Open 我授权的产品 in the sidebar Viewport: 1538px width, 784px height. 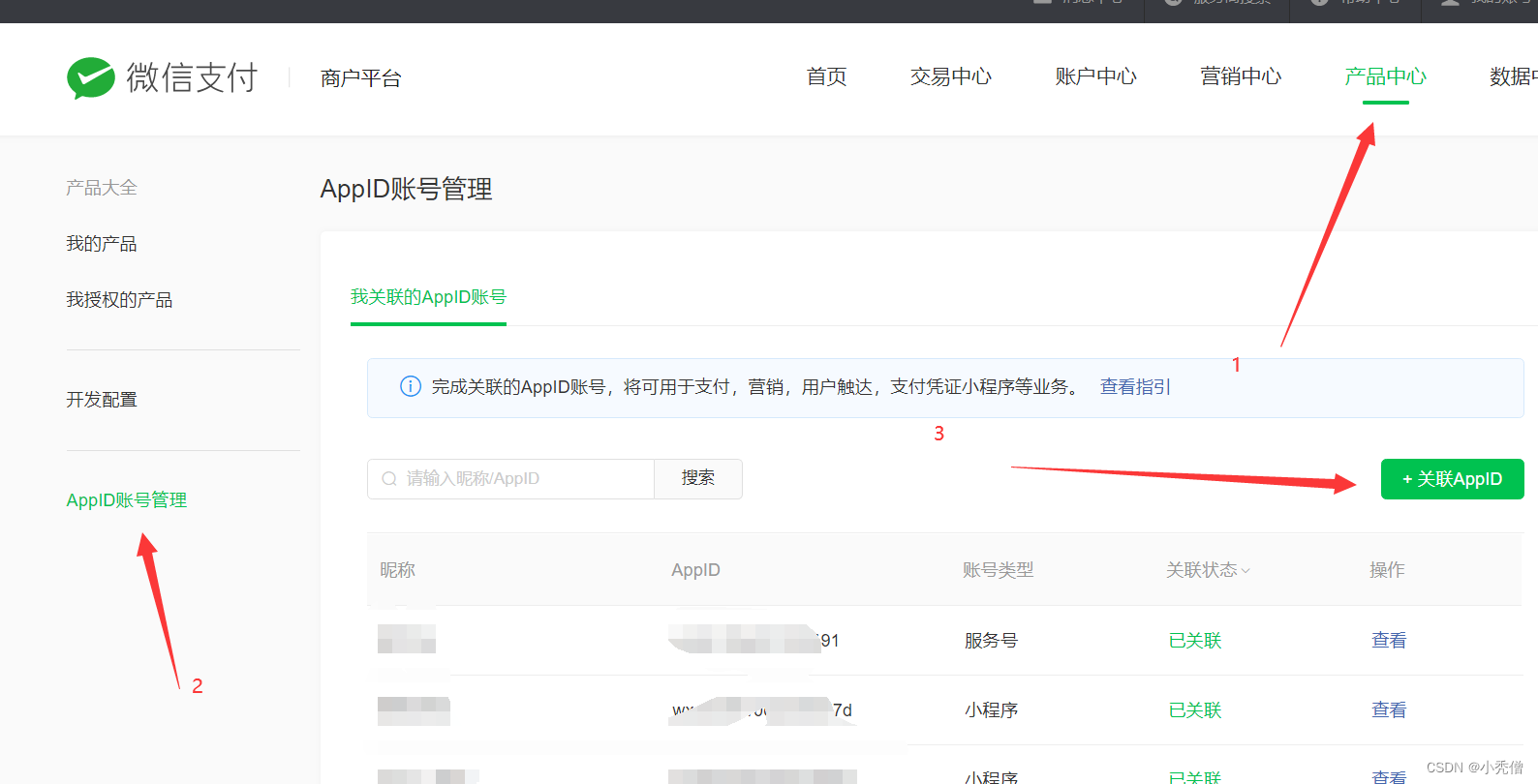(x=119, y=300)
